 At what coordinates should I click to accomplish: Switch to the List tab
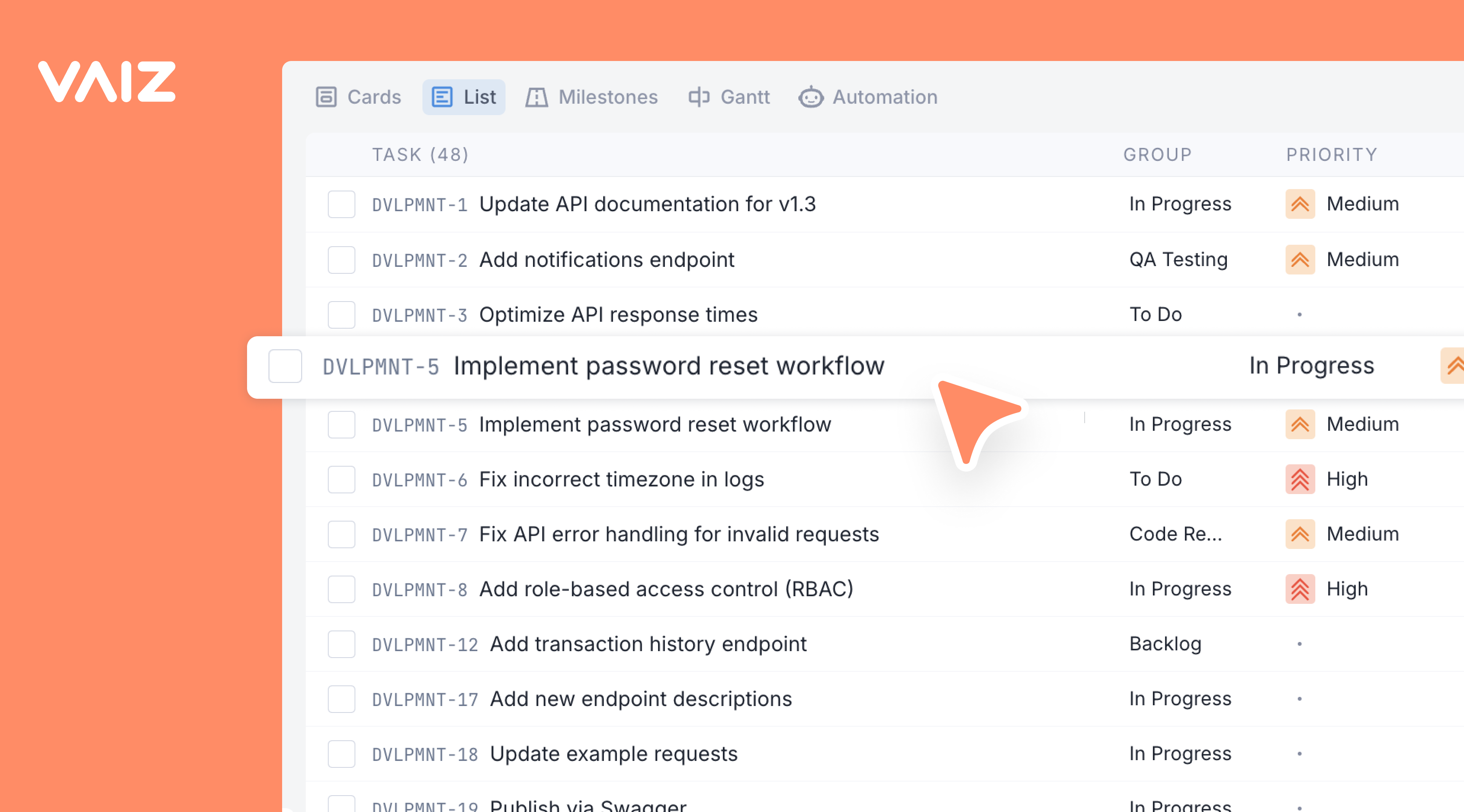(x=464, y=96)
